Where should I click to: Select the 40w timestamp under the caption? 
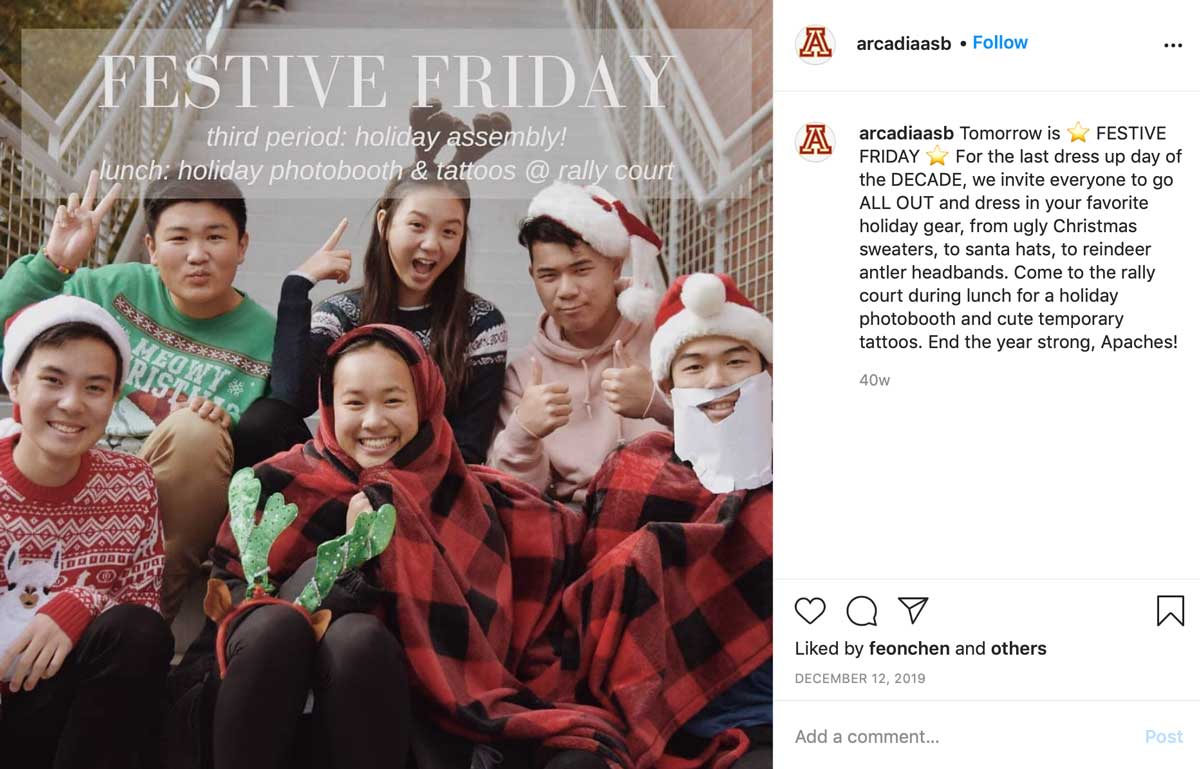[874, 380]
